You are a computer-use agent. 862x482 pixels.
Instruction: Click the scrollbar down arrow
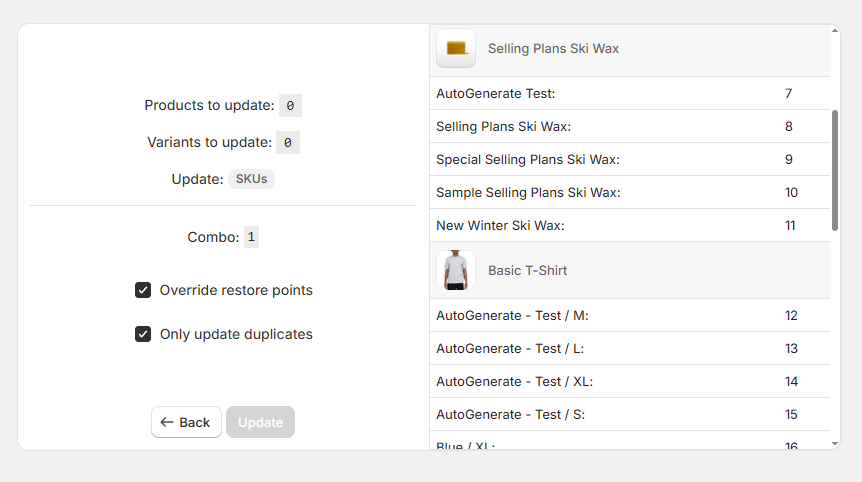click(835, 444)
